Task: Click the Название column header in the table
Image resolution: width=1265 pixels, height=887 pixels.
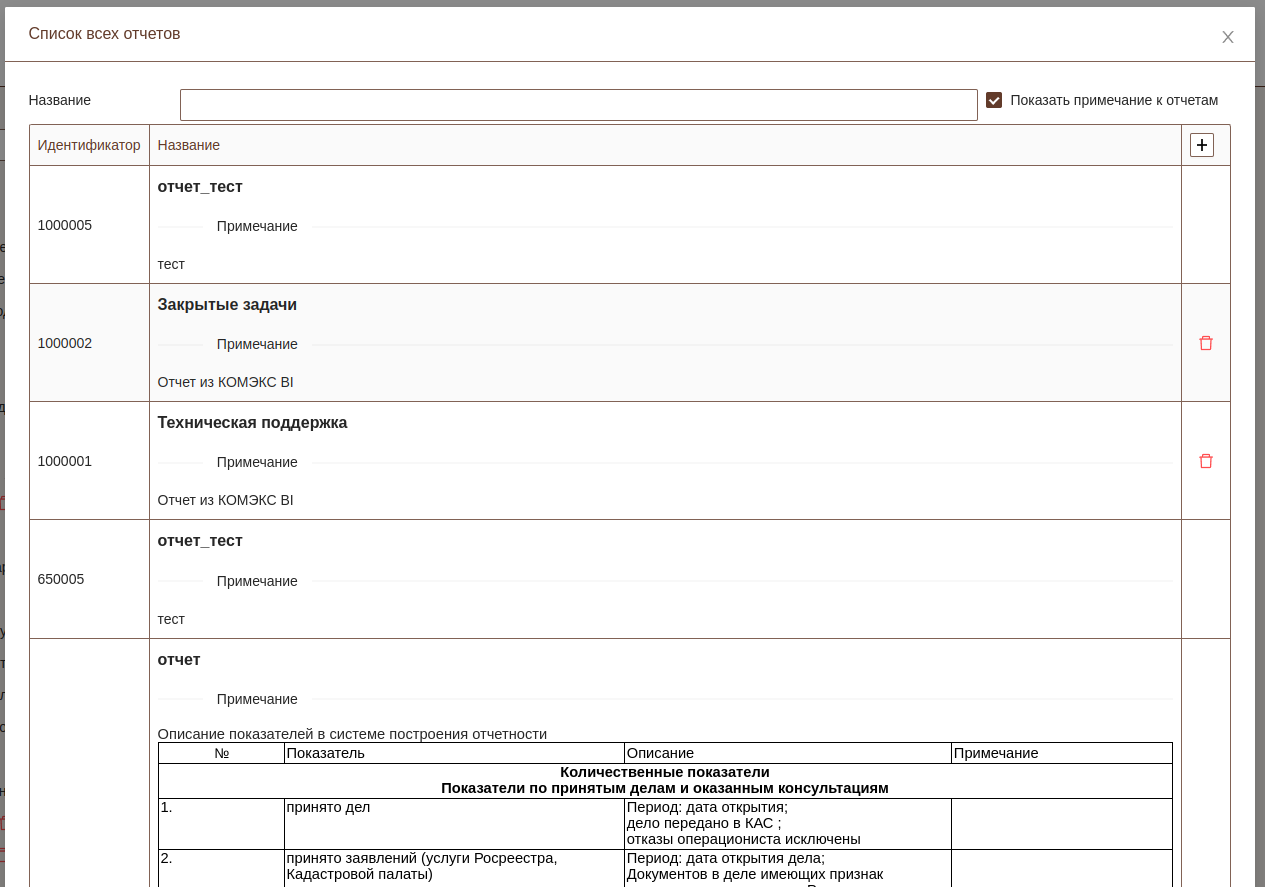Action: pyautogui.click(x=189, y=145)
